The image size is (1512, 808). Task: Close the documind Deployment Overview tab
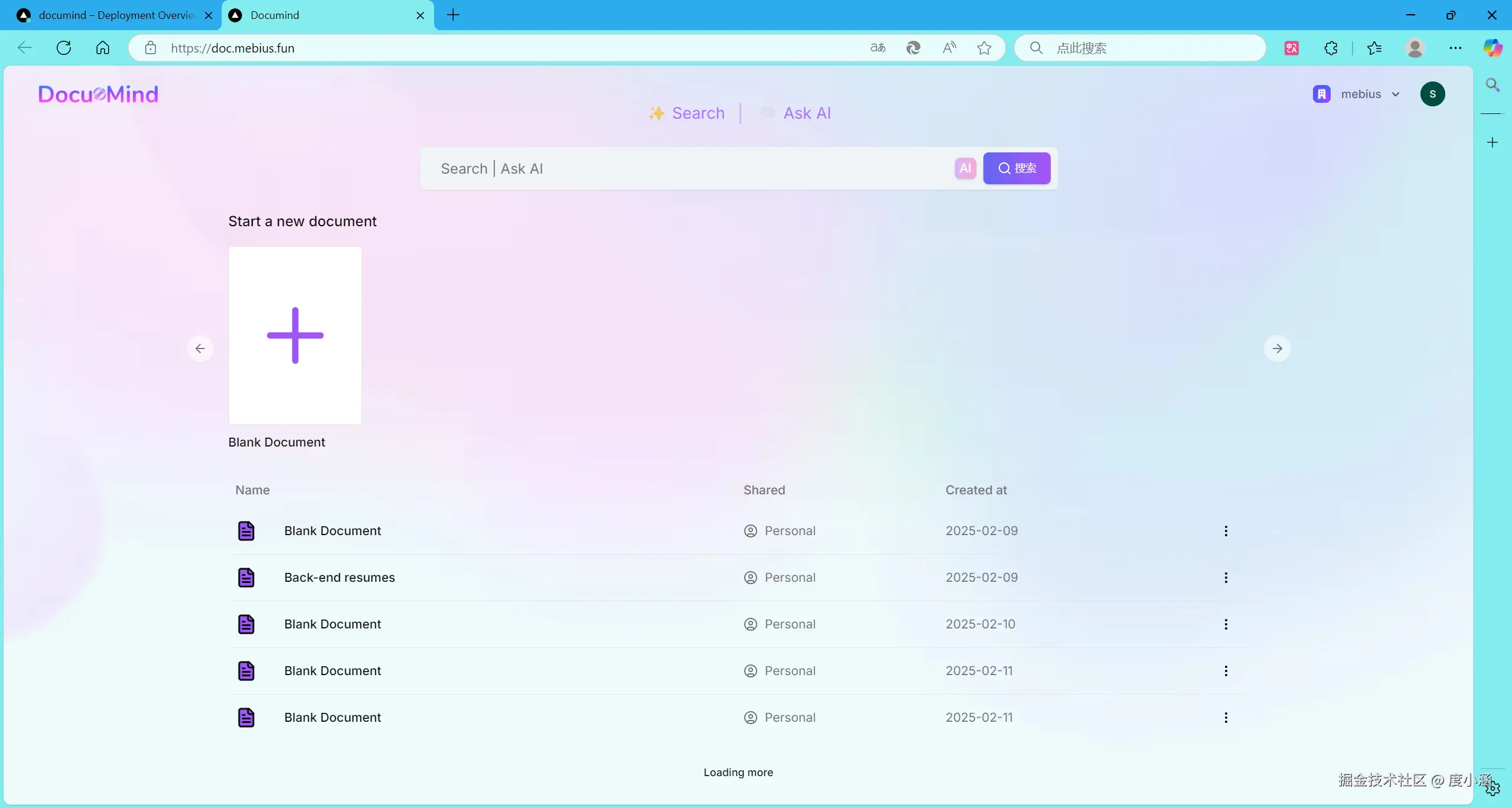click(208, 15)
